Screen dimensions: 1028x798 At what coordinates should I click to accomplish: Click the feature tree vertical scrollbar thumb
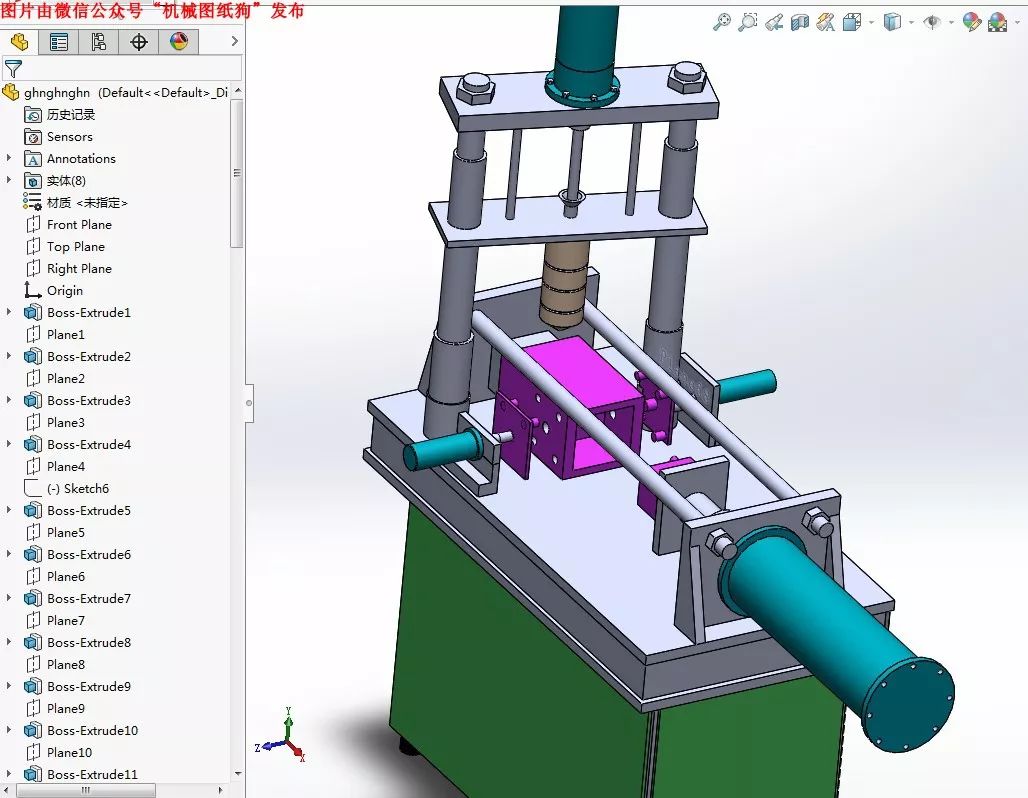237,174
